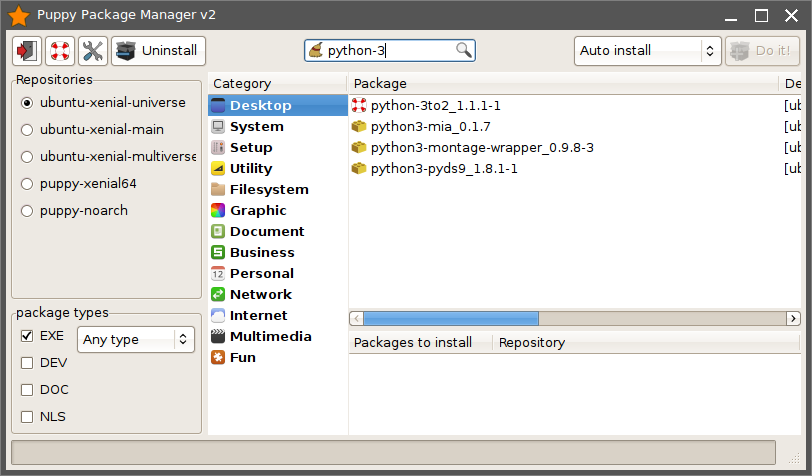This screenshot has height=476, width=812.
Task: Click the orange star window icon
Action: [x=19, y=15]
